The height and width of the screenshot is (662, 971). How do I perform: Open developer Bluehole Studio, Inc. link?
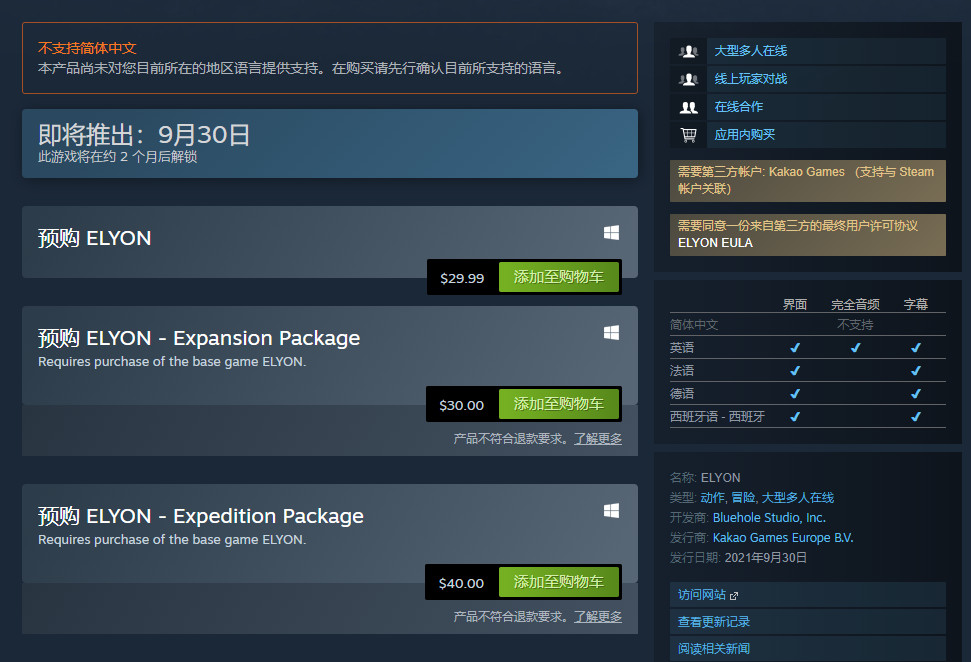(769, 518)
